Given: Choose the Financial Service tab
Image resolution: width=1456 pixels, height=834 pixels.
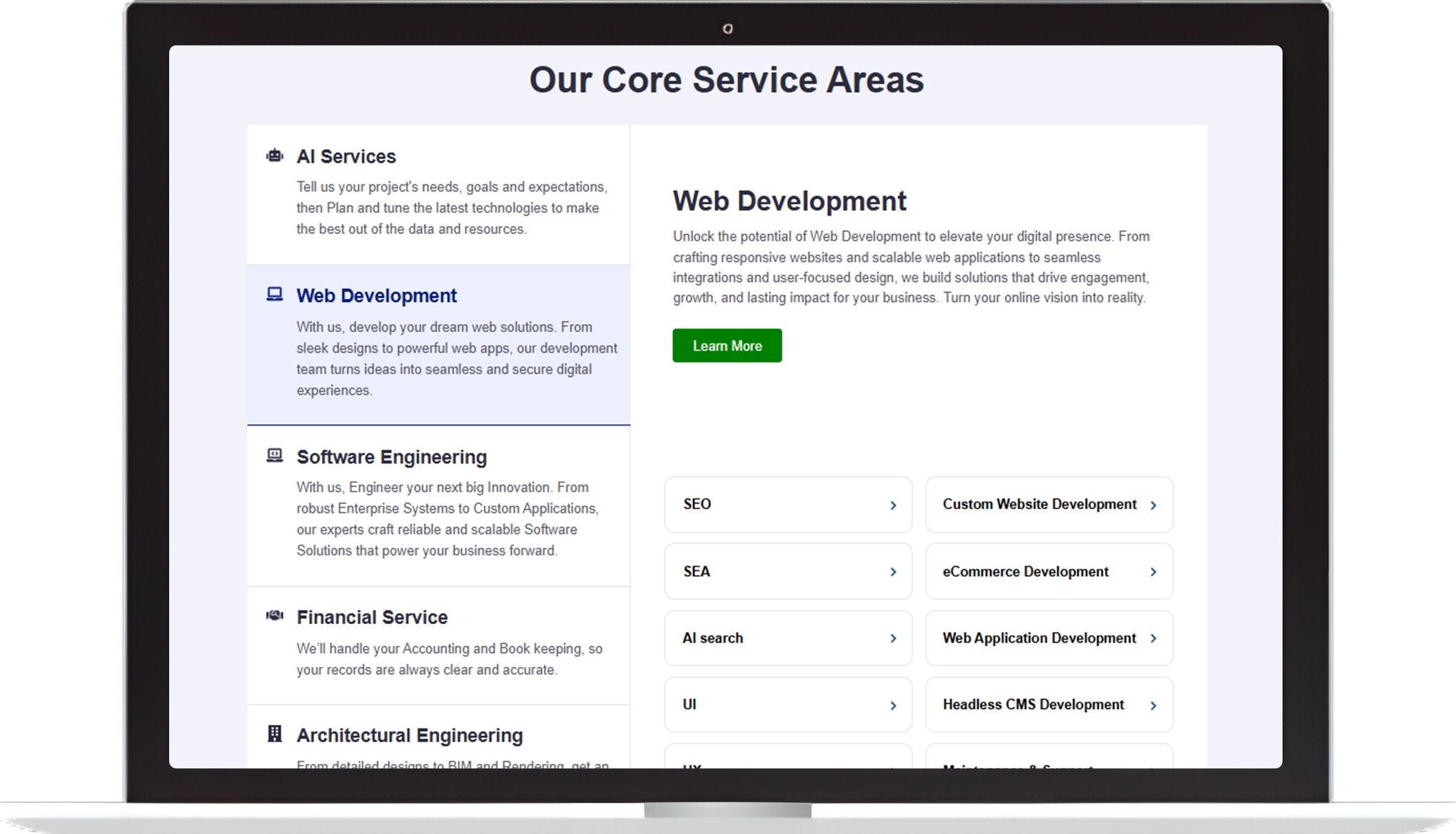Looking at the screenshot, I should point(438,646).
